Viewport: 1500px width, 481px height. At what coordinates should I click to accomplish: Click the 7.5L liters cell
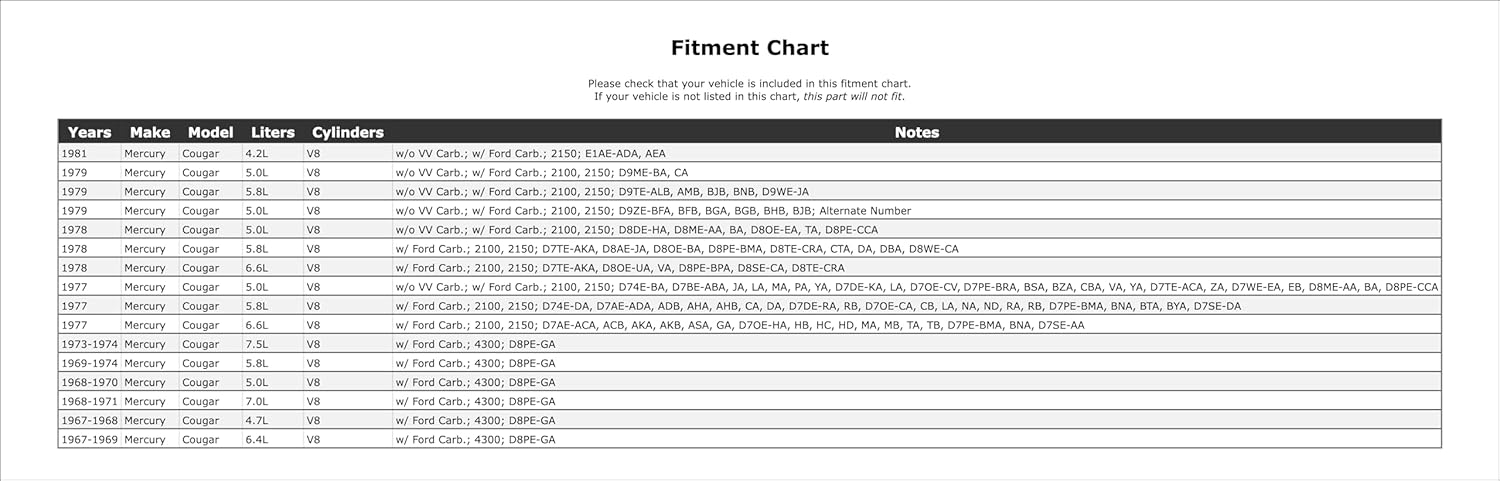258,344
